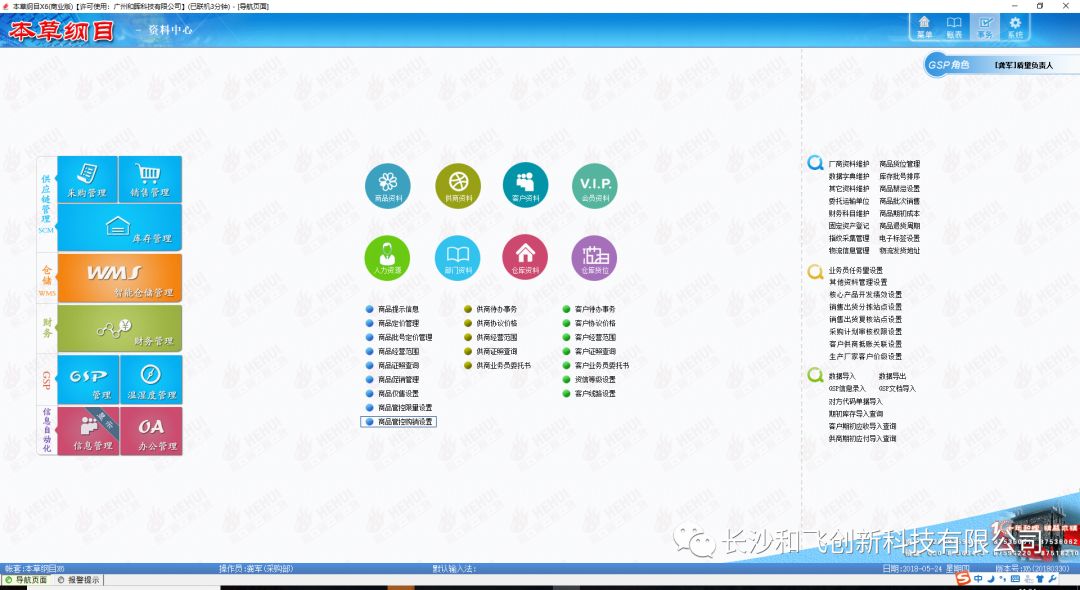Viewport: 1080px width, 590px height.
Task: Open 商品提示信息 link
Action: (398, 309)
